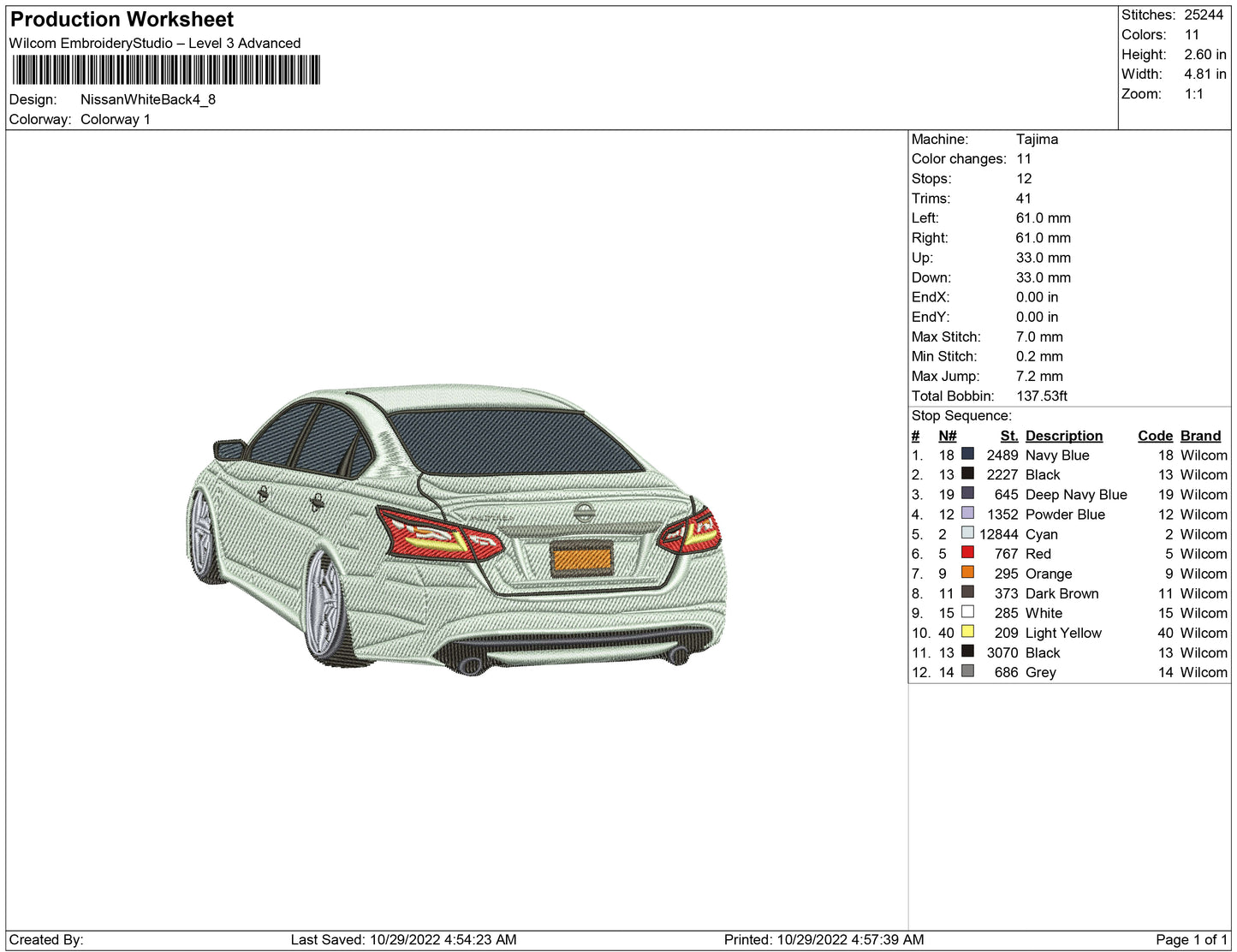This screenshot has height=952, width=1237.
Task: Click the barcode under the worksheet title
Action: [166, 70]
